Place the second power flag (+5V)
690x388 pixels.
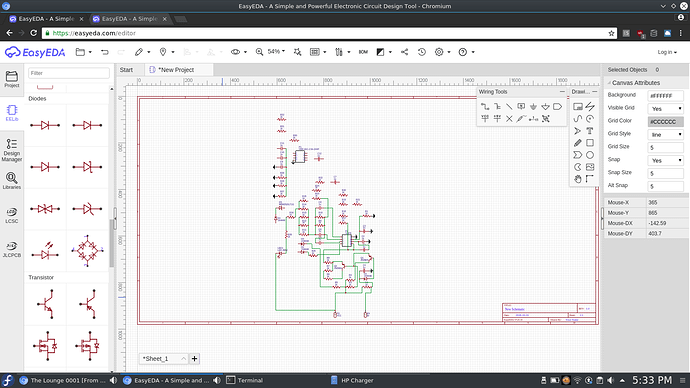pos(497,118)
